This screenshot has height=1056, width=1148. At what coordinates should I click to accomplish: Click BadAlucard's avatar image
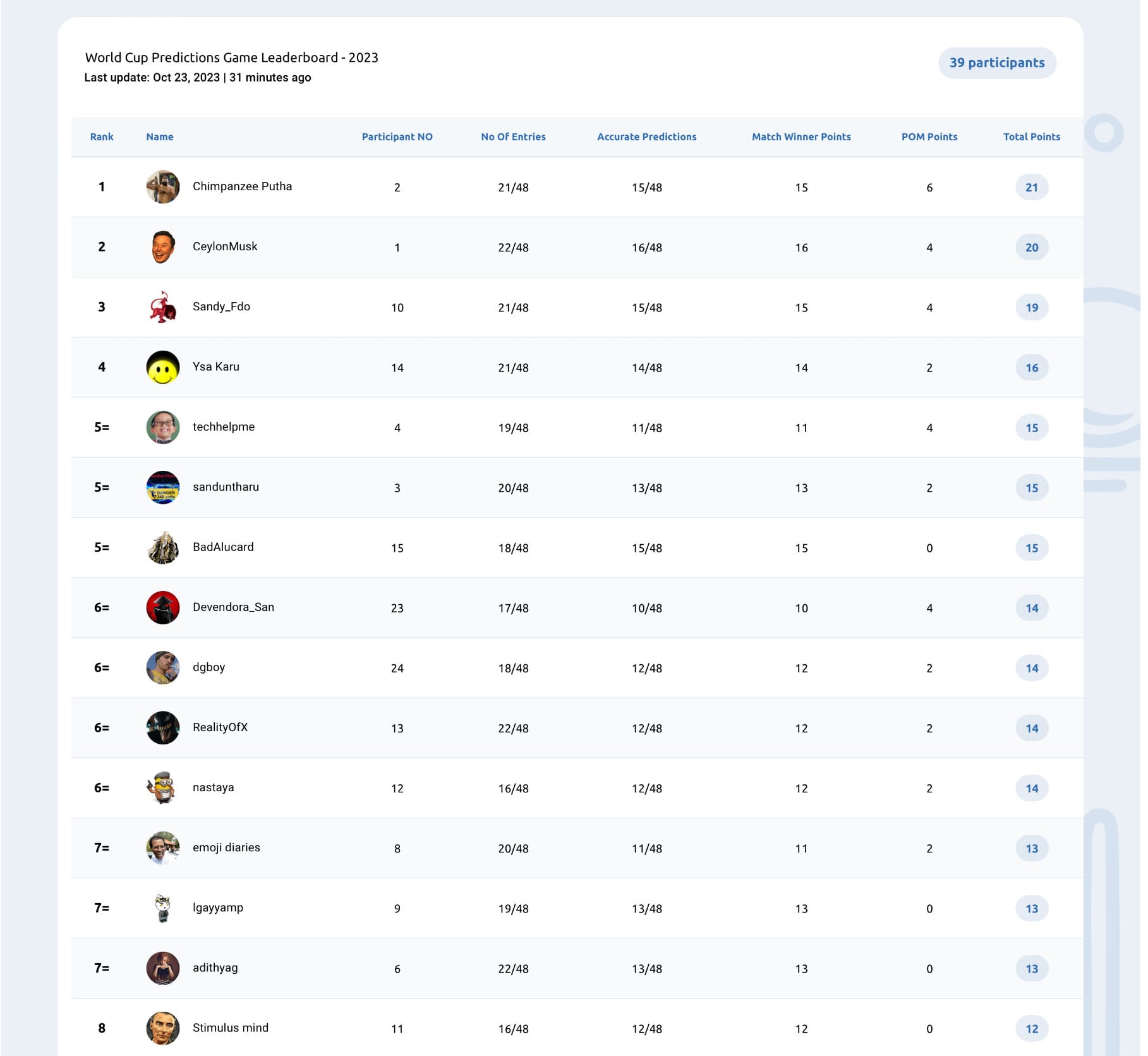(163, 548)
